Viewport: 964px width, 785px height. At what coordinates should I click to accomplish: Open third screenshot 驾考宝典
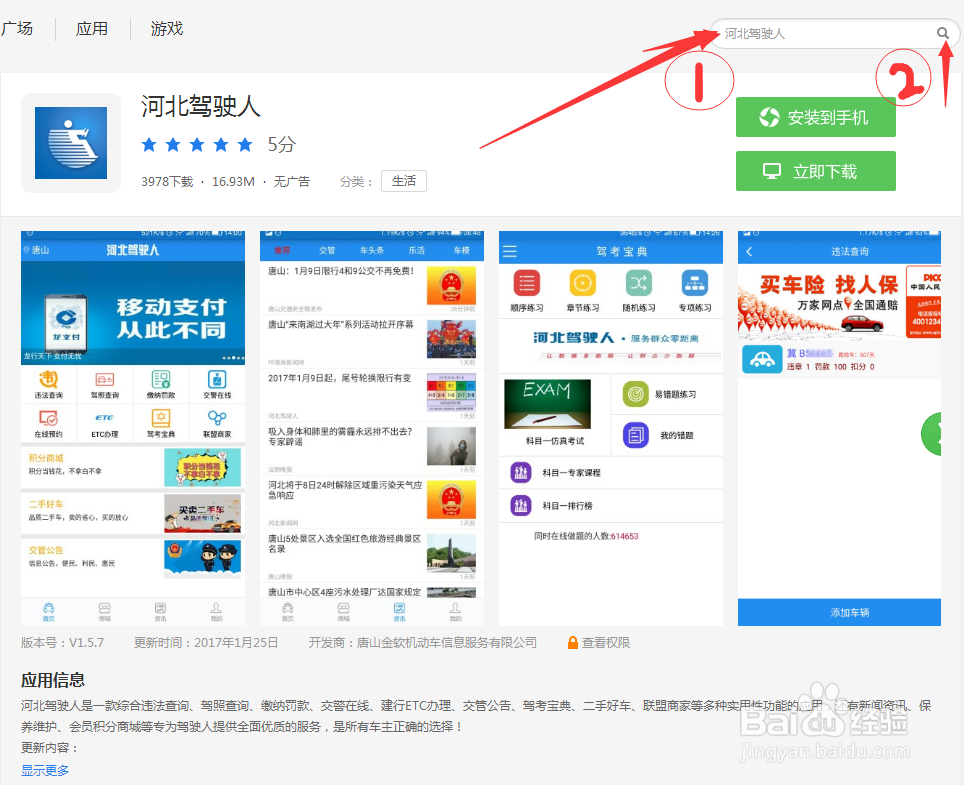[x=610, y=428]
